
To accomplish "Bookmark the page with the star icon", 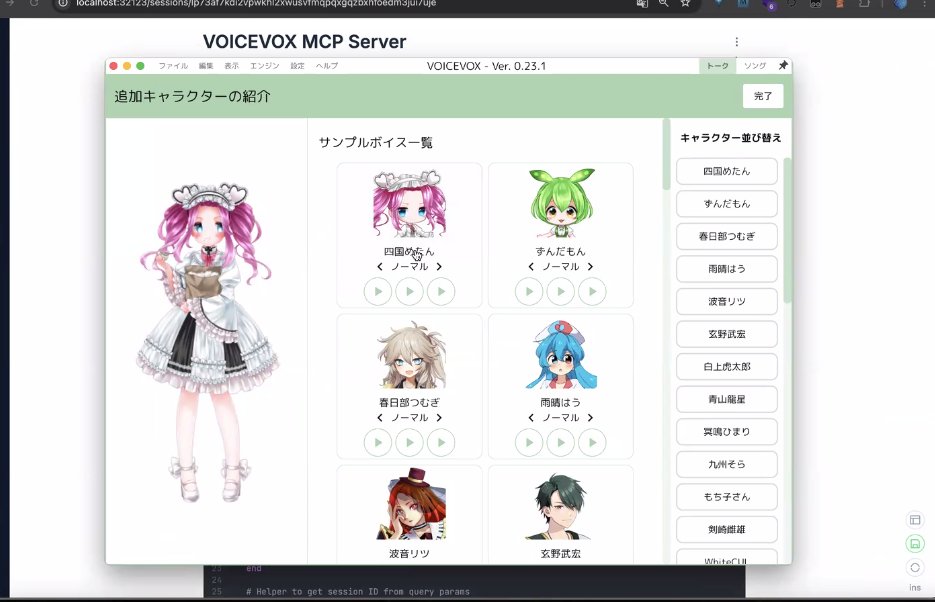I will tap(686, 4).
